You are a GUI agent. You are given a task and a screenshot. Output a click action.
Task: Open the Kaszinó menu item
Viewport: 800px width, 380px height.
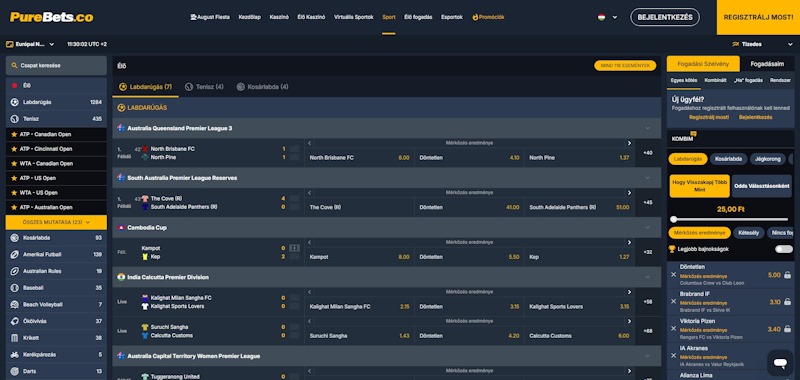coord(279,17)
